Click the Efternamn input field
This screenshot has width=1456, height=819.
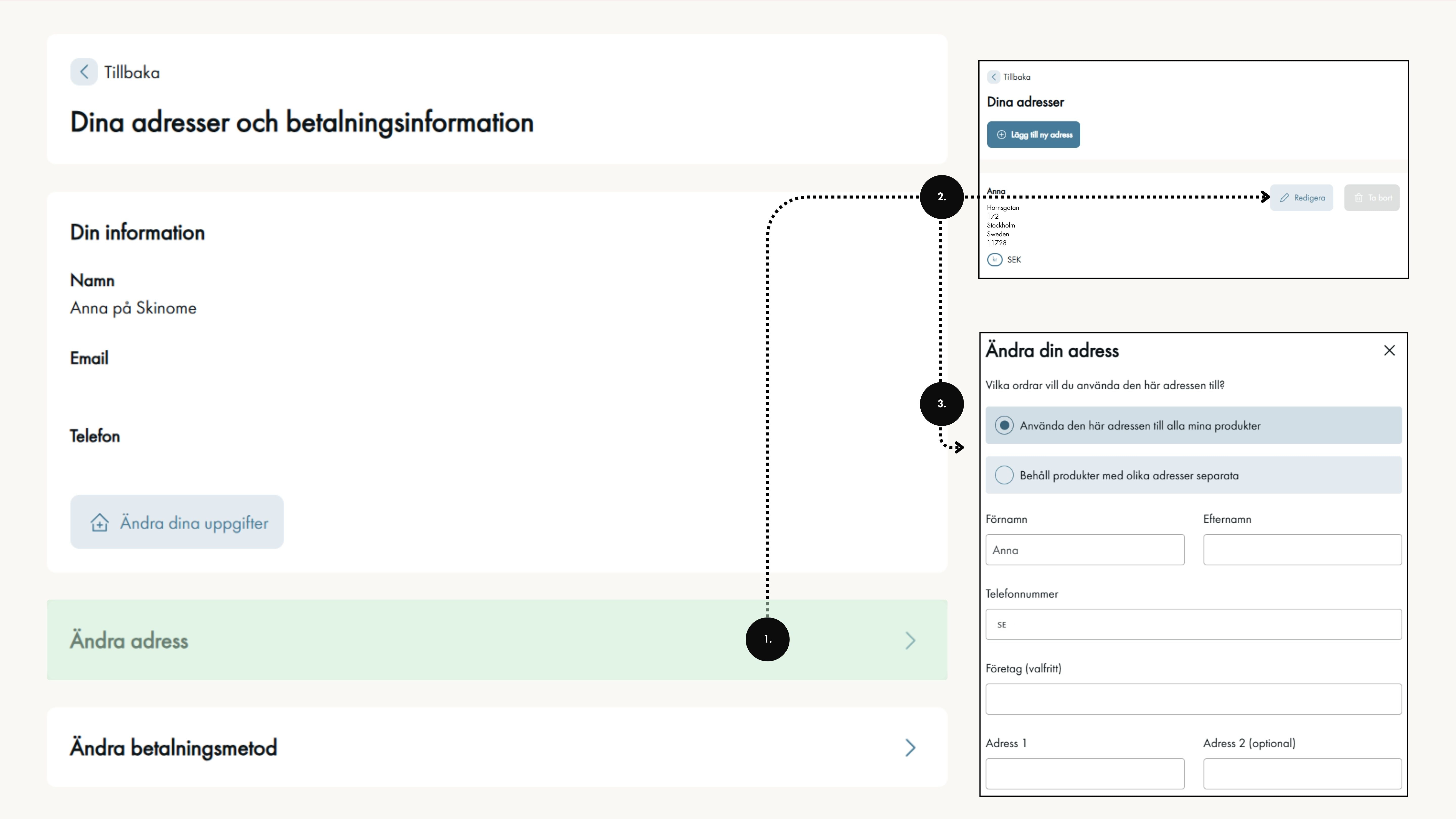tap(1302, 550)
